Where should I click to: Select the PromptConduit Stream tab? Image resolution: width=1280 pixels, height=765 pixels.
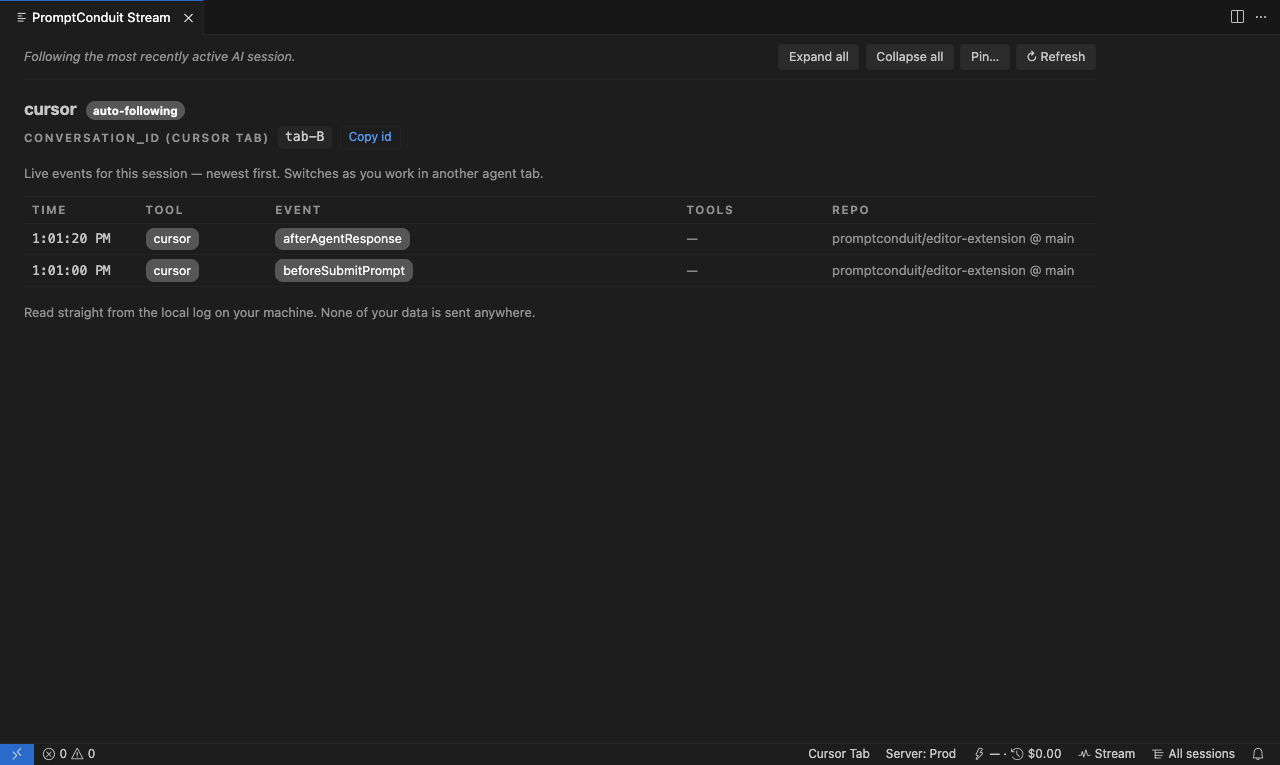[101, 18]
